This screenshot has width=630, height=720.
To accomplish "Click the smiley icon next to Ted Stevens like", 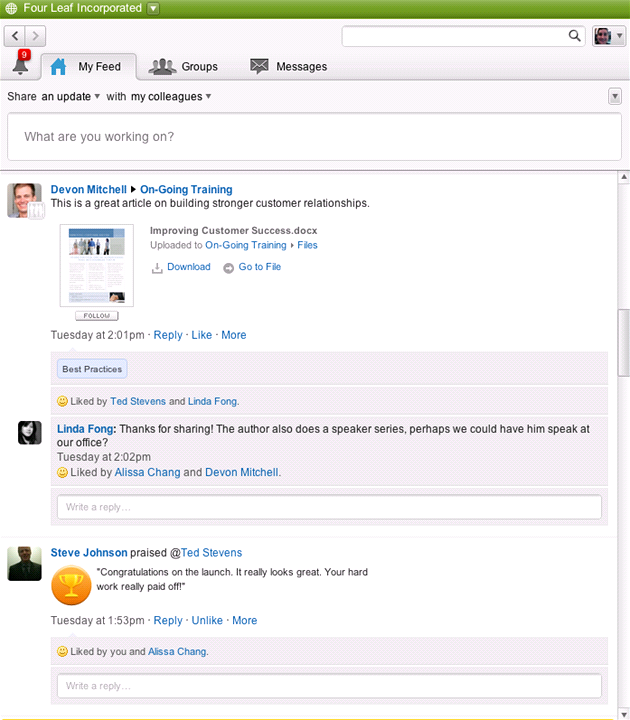I will 62,401.
